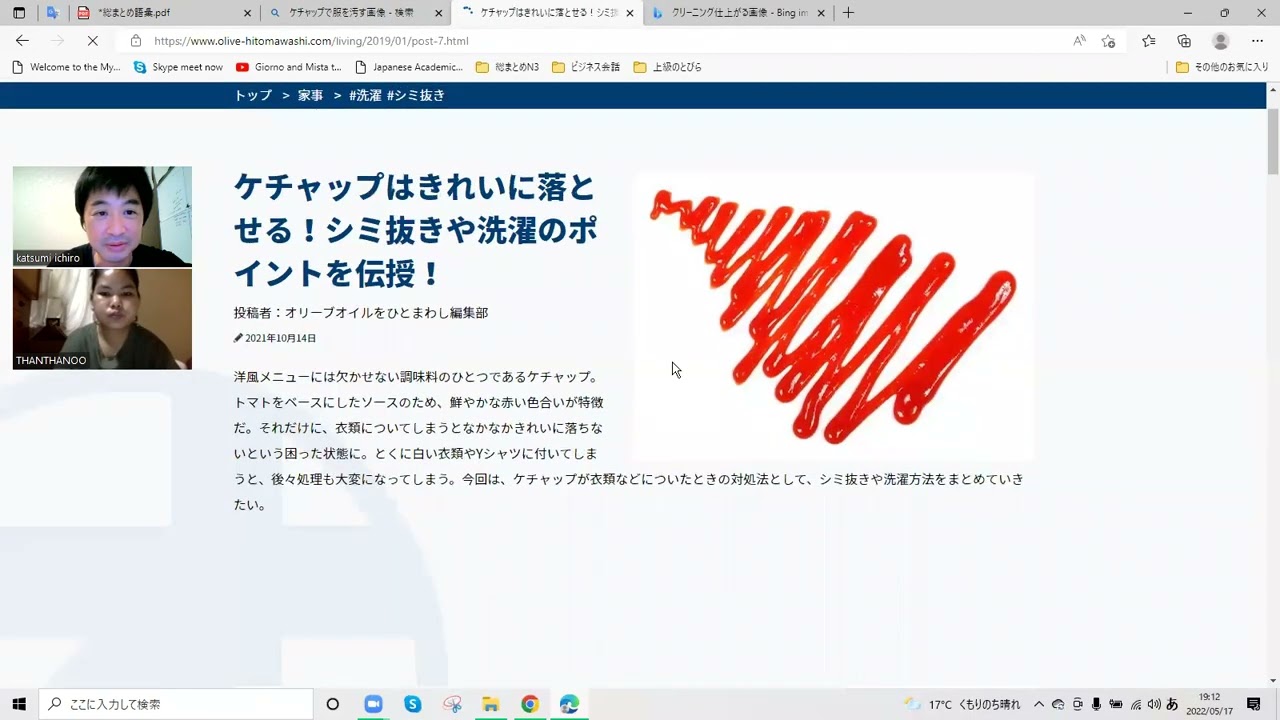Open a new browser tab
Image resolution: width=1280 pixels, height=720 pixels.
[x=848, y=13]
